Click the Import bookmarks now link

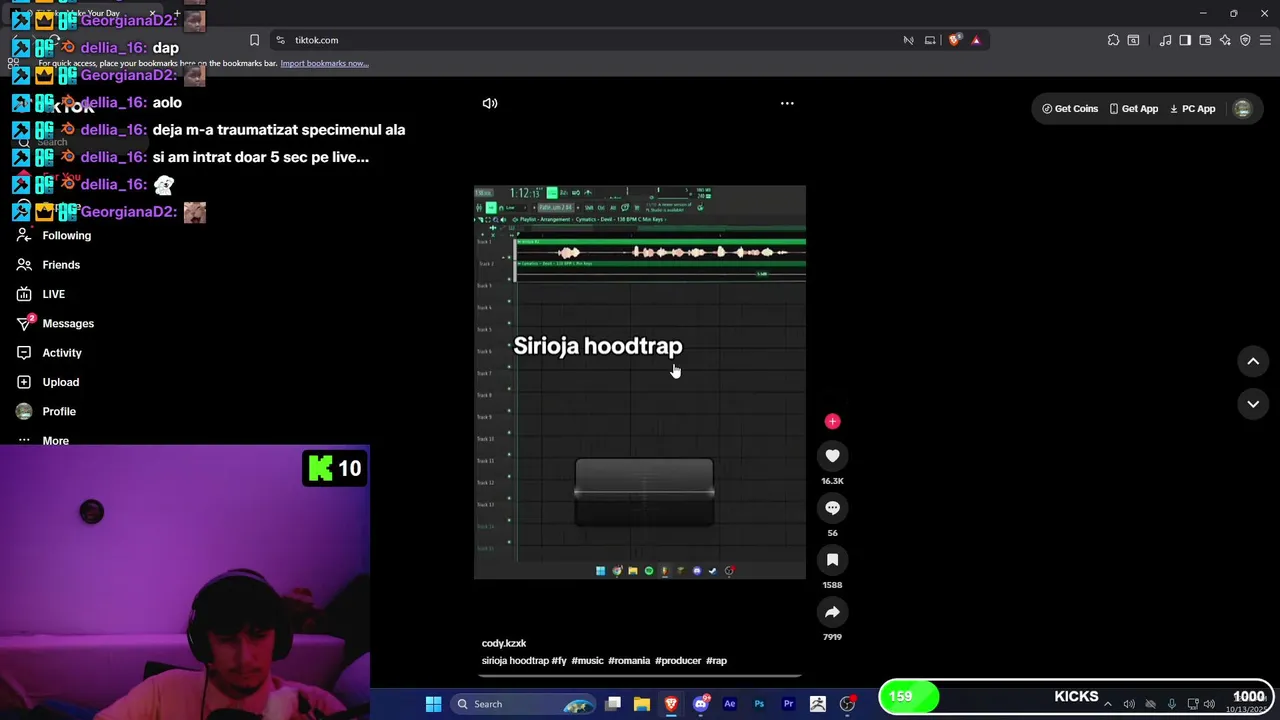[x=324, y=63]
